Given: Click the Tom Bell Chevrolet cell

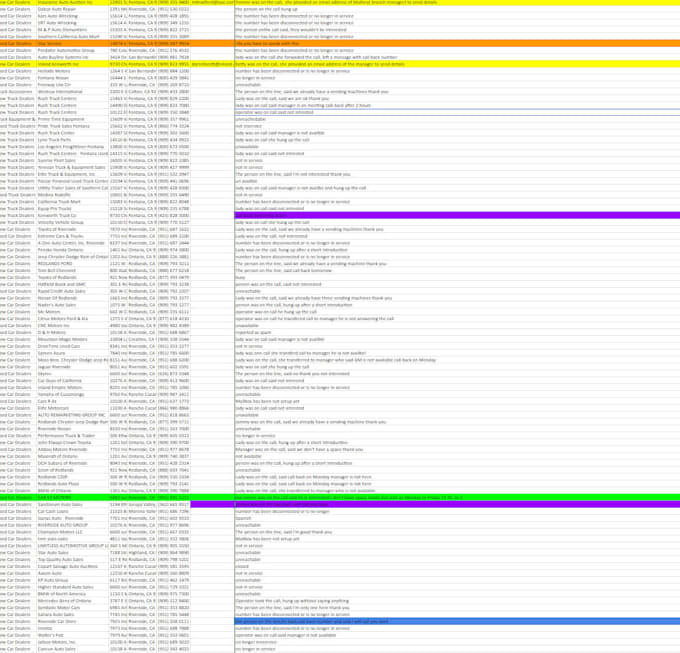Looking at the screenshot, I should [72, 271].
